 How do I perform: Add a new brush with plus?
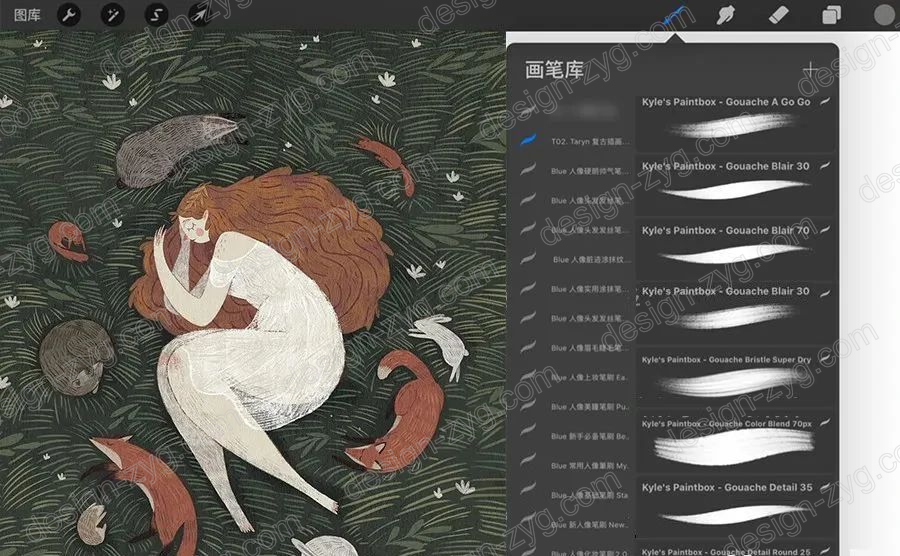coord(810,71)
